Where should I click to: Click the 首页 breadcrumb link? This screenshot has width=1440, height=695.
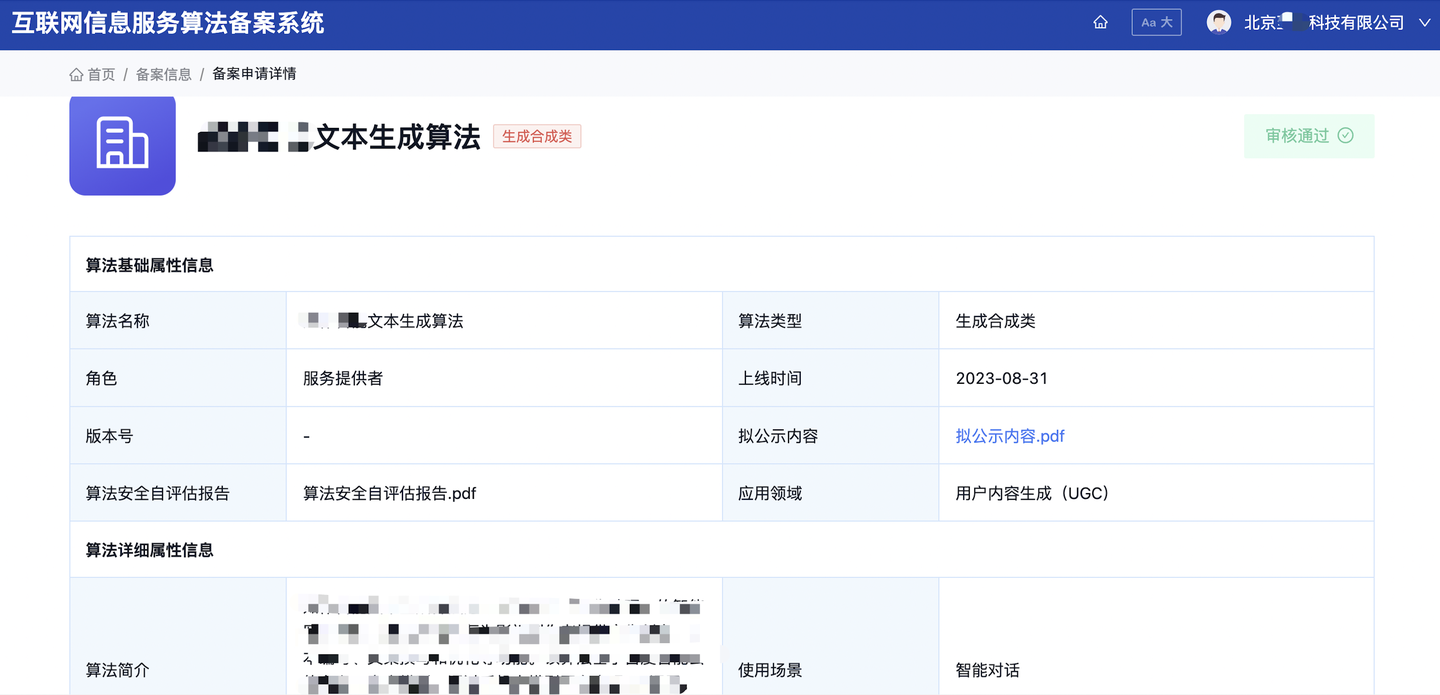[100, 73]
